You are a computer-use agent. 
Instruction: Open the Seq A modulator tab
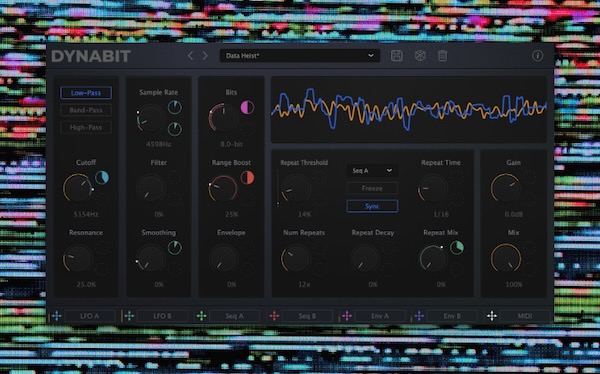click(x=235, y=316)
